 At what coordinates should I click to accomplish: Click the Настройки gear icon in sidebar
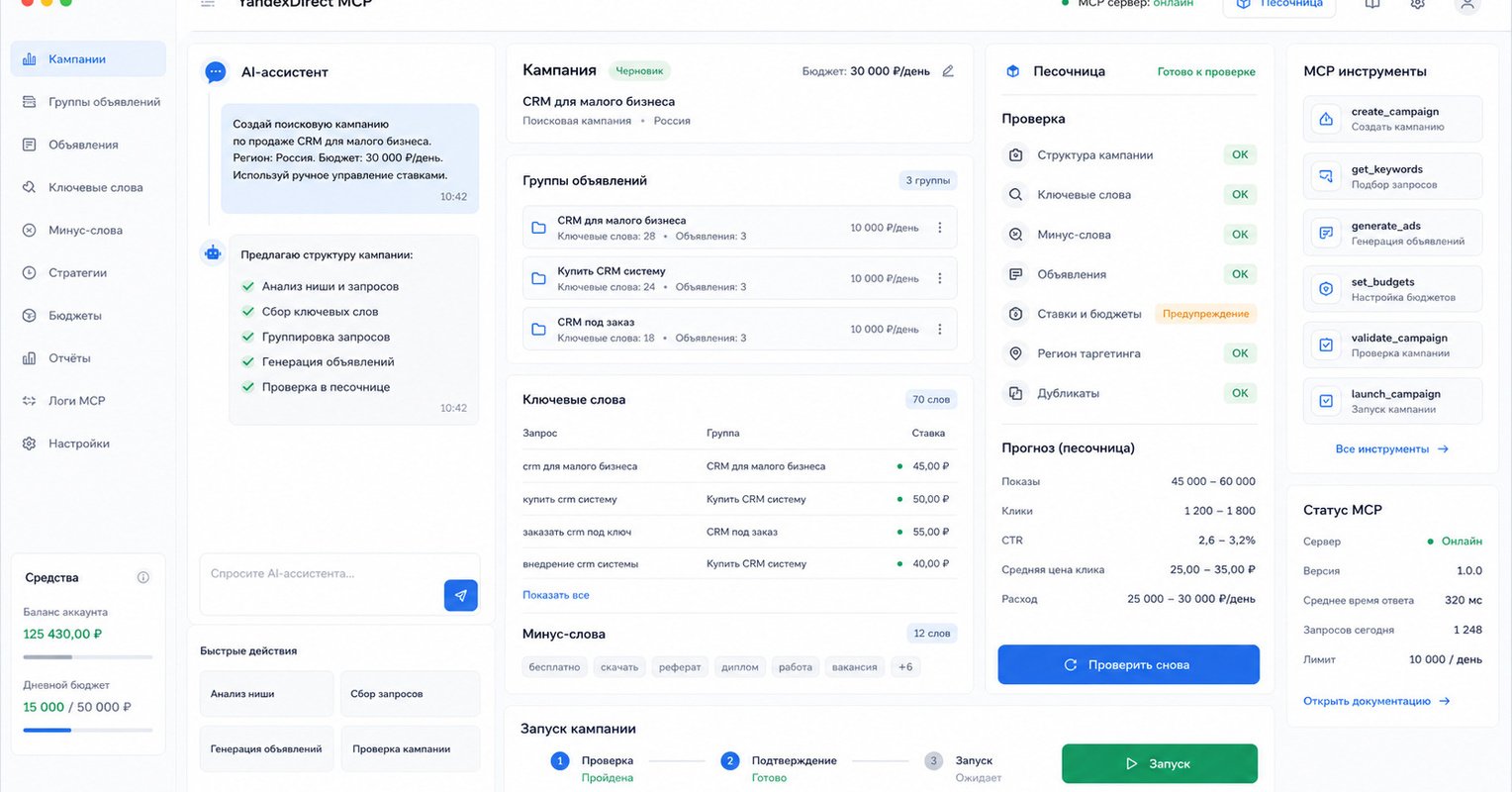click(x=29, y=444)
